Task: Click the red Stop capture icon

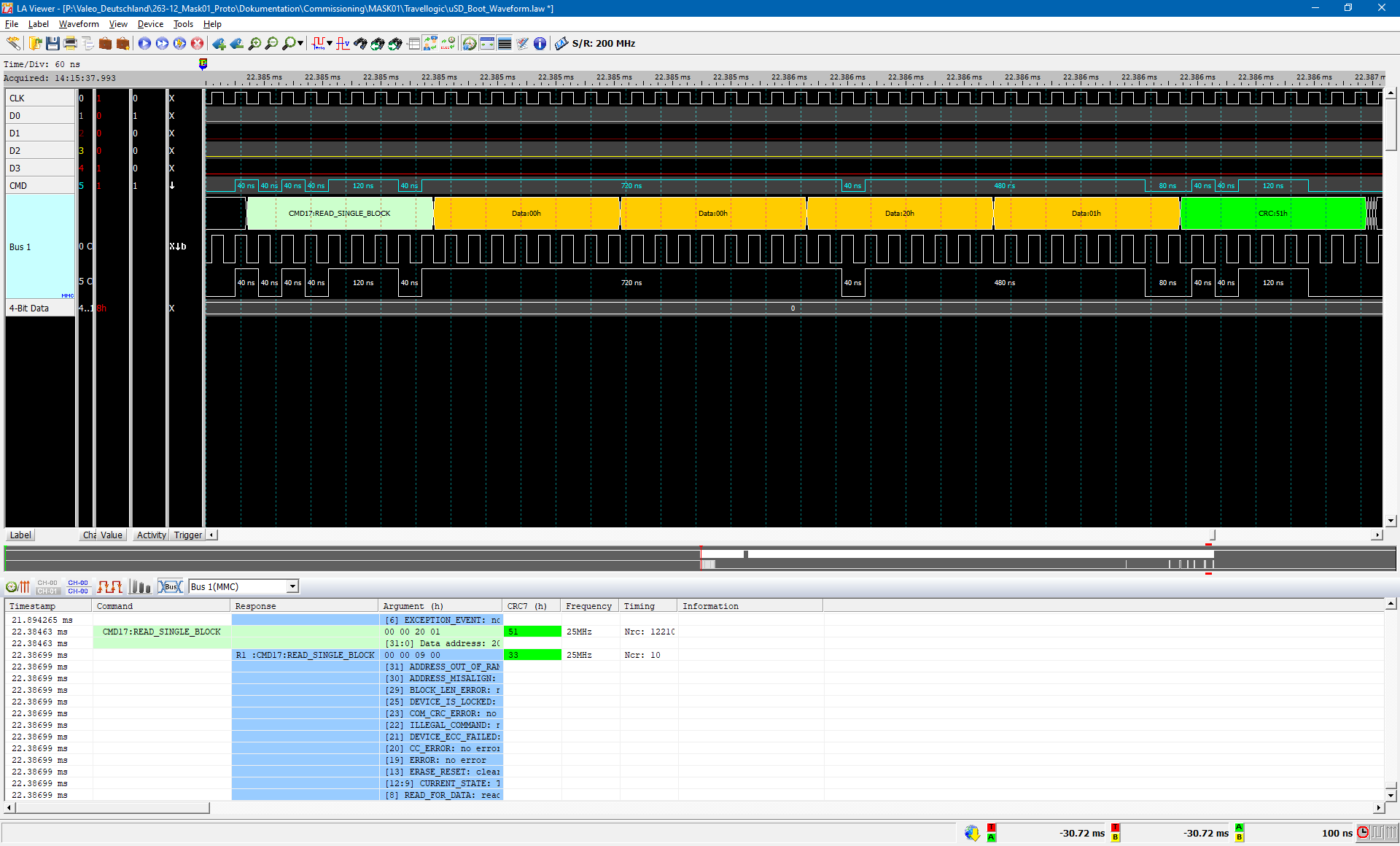Action: tap(197, 44)
